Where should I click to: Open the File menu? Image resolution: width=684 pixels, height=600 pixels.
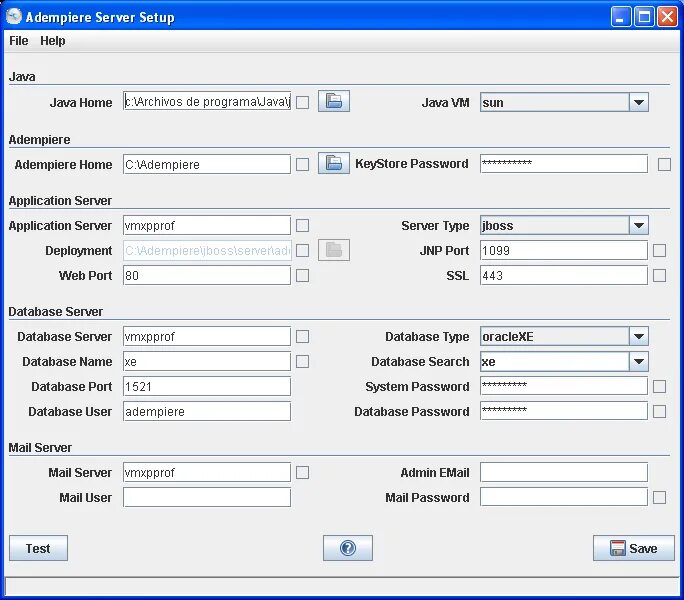(x=19, y=41)
